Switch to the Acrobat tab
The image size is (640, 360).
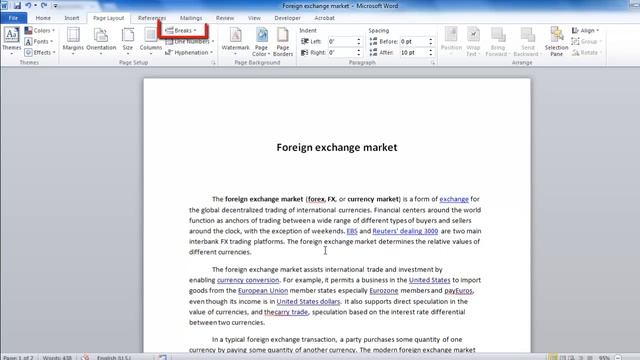click(324, 18)
